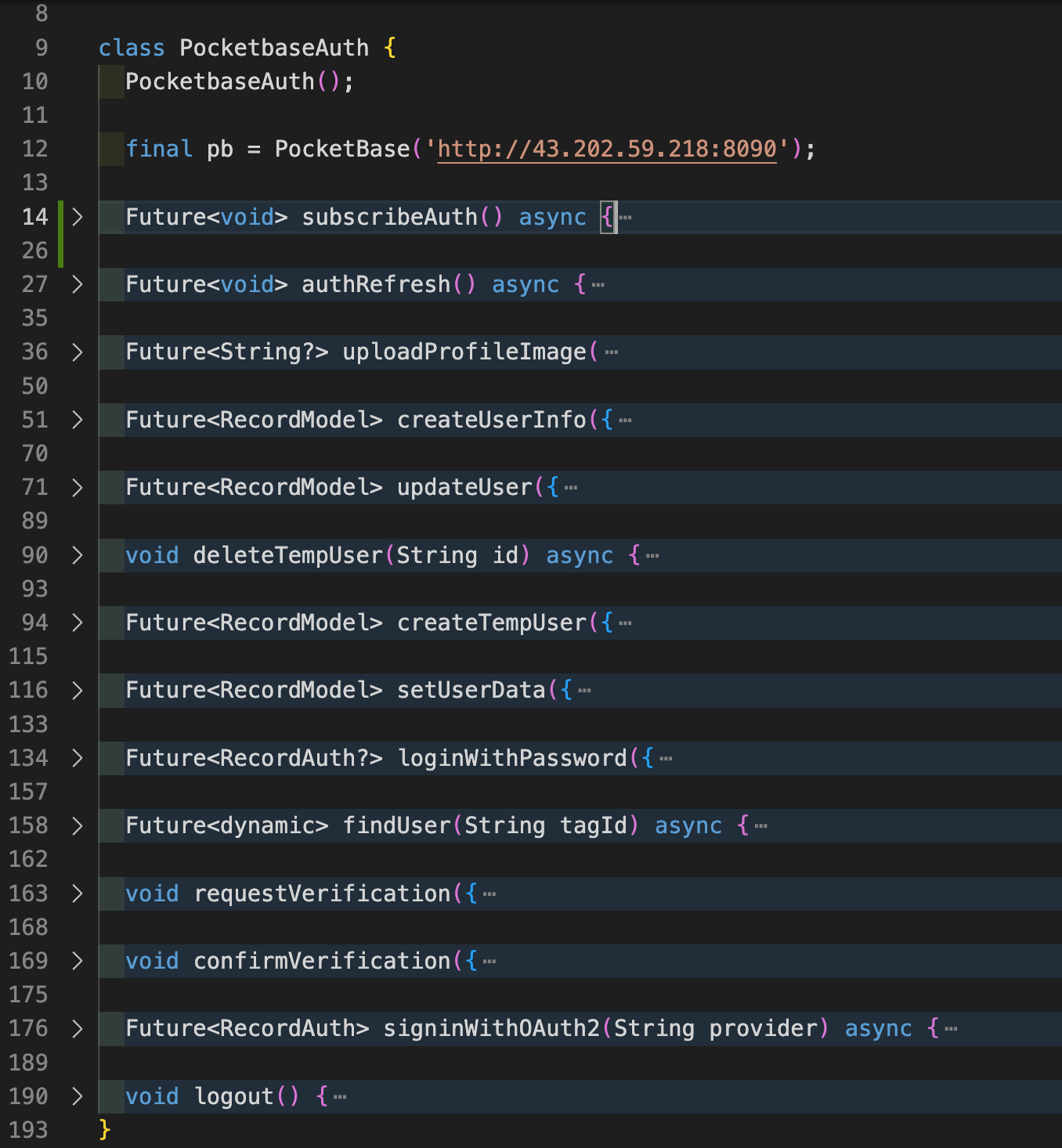This screenshot has width=1062, height=1148.
Task: Unfold the createTempUser method
Action: pyautogui.click(x=77, y=623)
